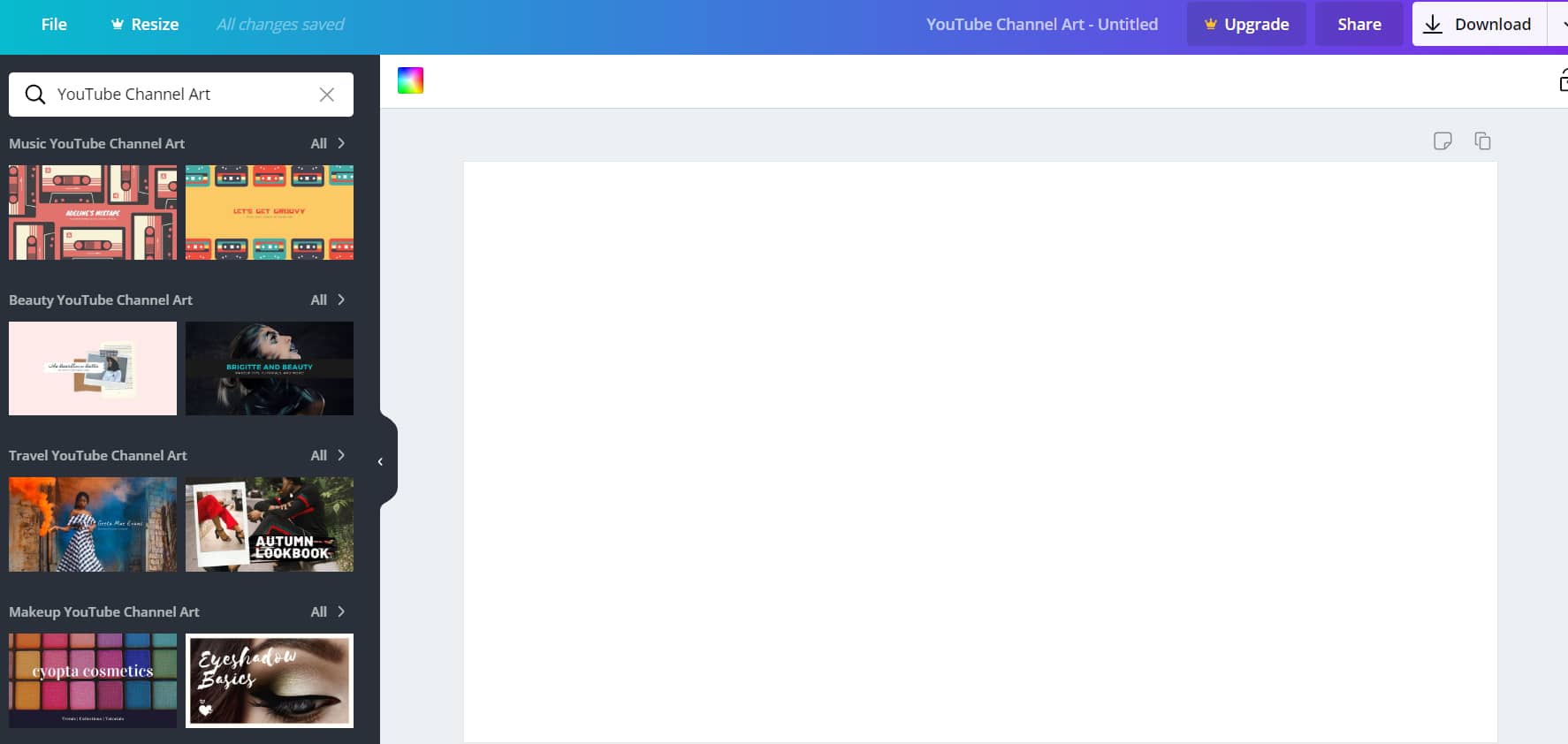Image resolution: width=1568 pixels, height=744 pixels.
Task: Select the orange smoke travel template
Action: (x=93, y=525)
